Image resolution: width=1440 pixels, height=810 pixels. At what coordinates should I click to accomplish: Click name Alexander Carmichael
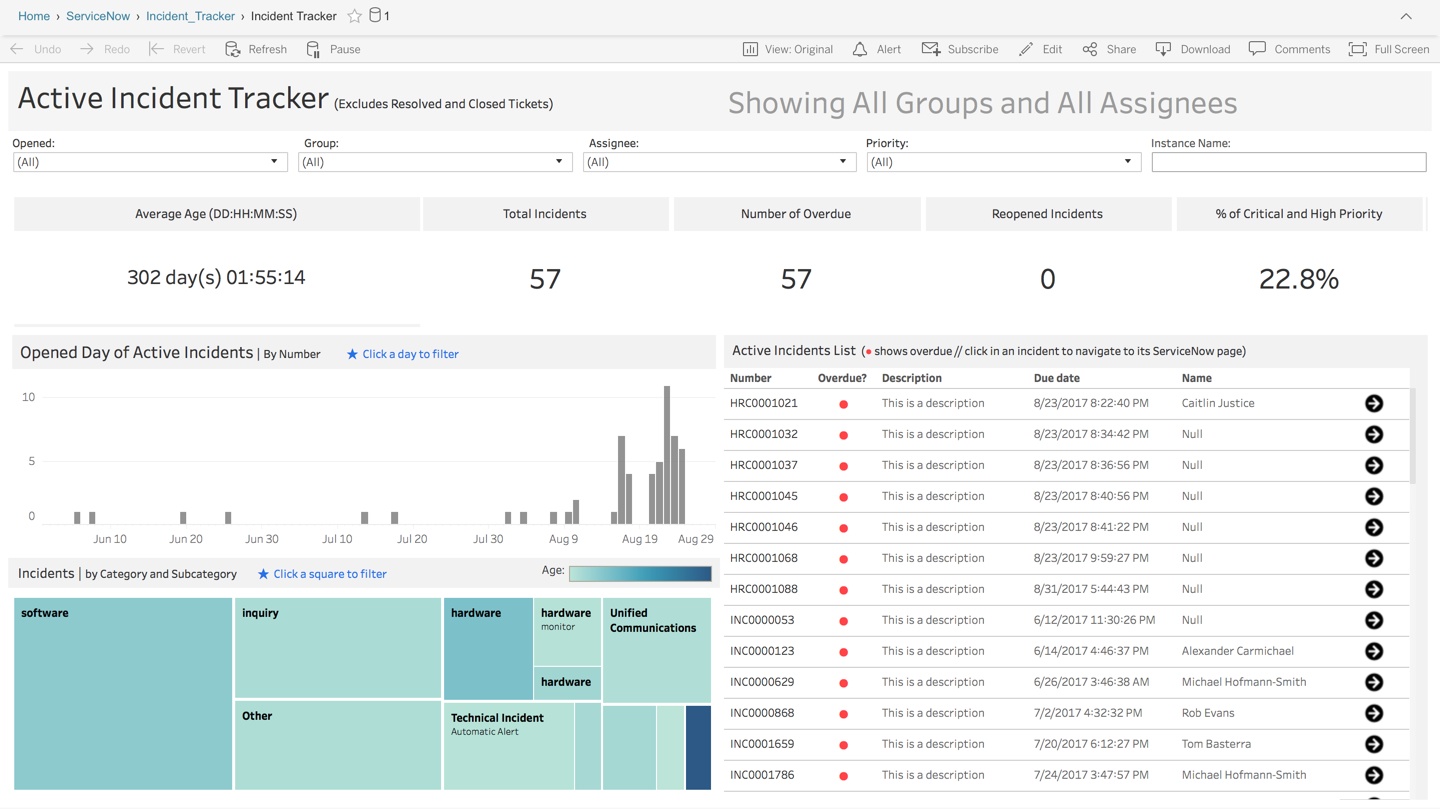tap(1238, 651)
